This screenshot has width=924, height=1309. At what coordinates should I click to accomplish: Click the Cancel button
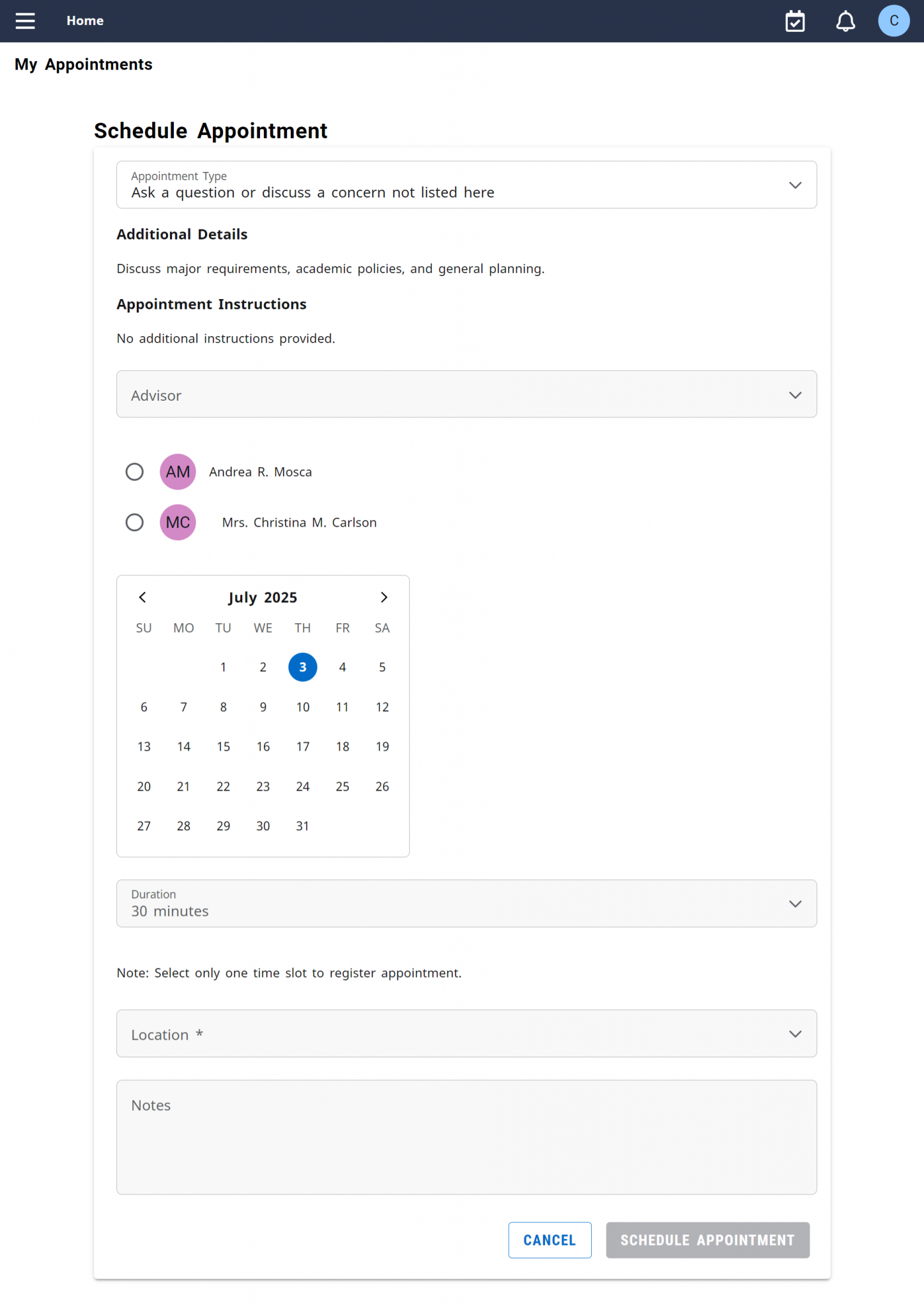(550, 1239)
